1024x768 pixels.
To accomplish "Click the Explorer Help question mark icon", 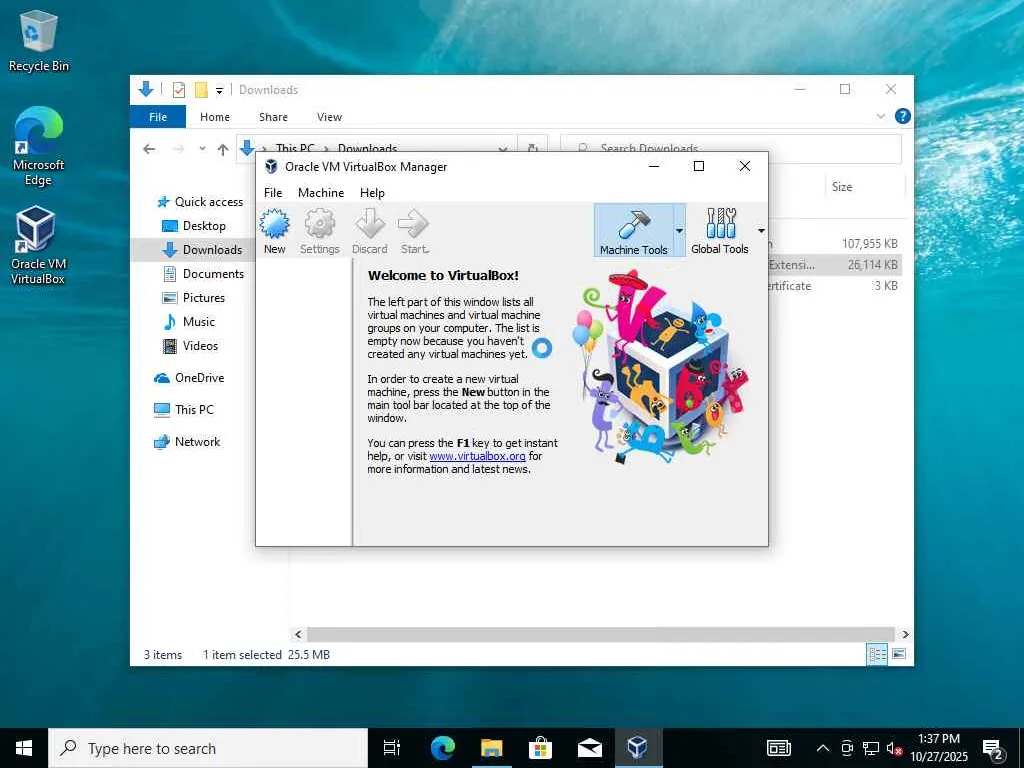I will (x=903, y=116).
